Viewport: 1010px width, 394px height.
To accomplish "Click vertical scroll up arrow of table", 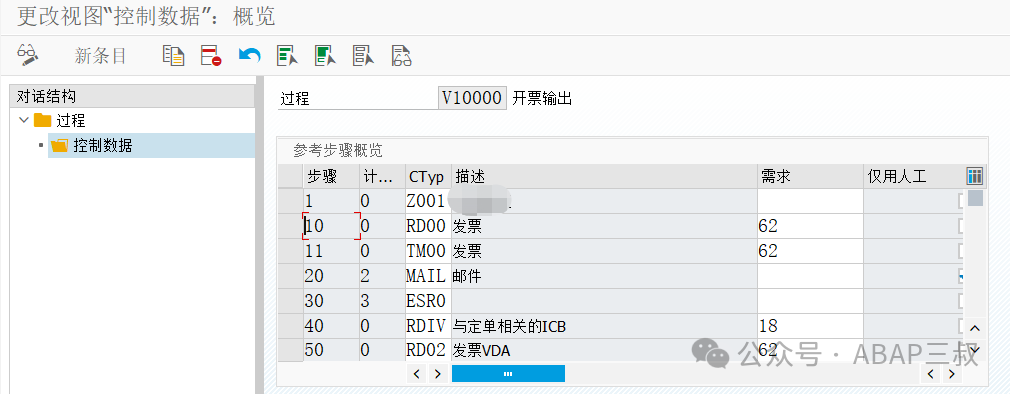I will click(x=975, y=329).
